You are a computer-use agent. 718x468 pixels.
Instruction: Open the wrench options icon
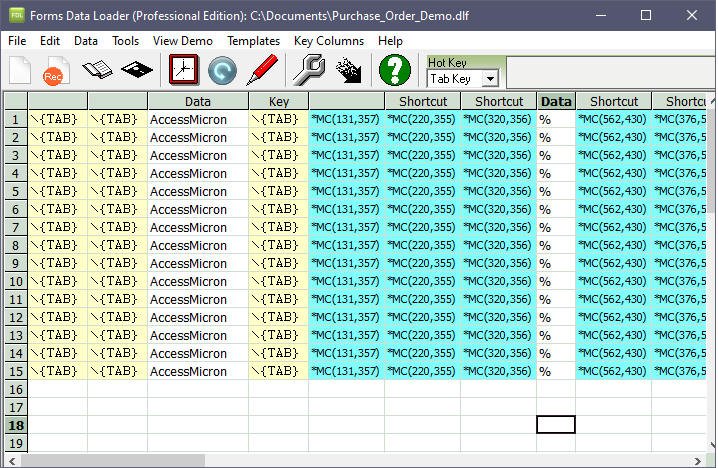309,70
